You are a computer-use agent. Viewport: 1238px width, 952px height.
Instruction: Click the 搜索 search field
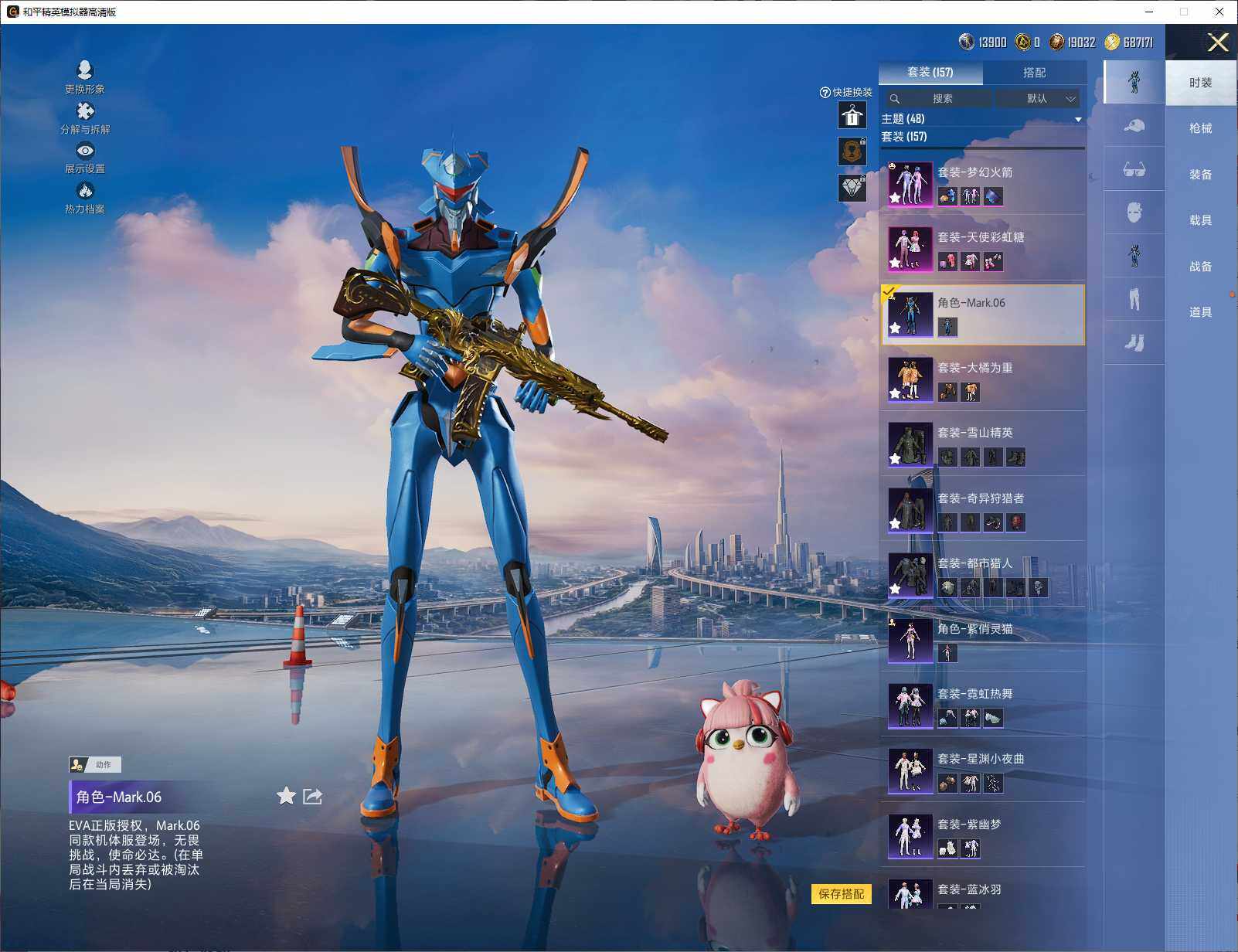point(937,99)
